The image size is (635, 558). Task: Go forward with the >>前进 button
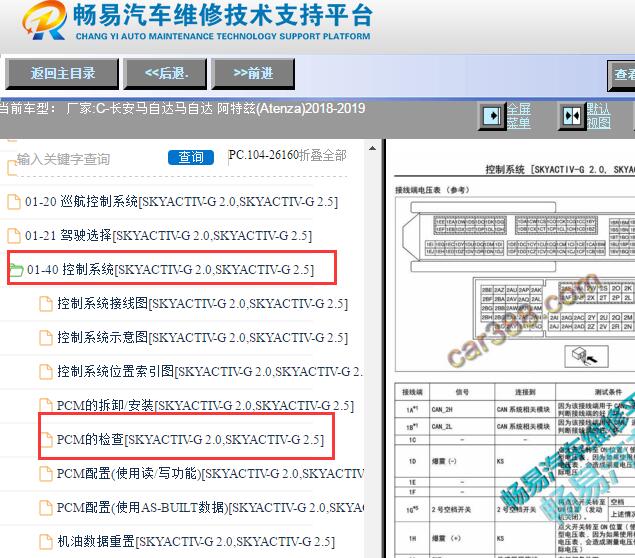coord(253,74)
